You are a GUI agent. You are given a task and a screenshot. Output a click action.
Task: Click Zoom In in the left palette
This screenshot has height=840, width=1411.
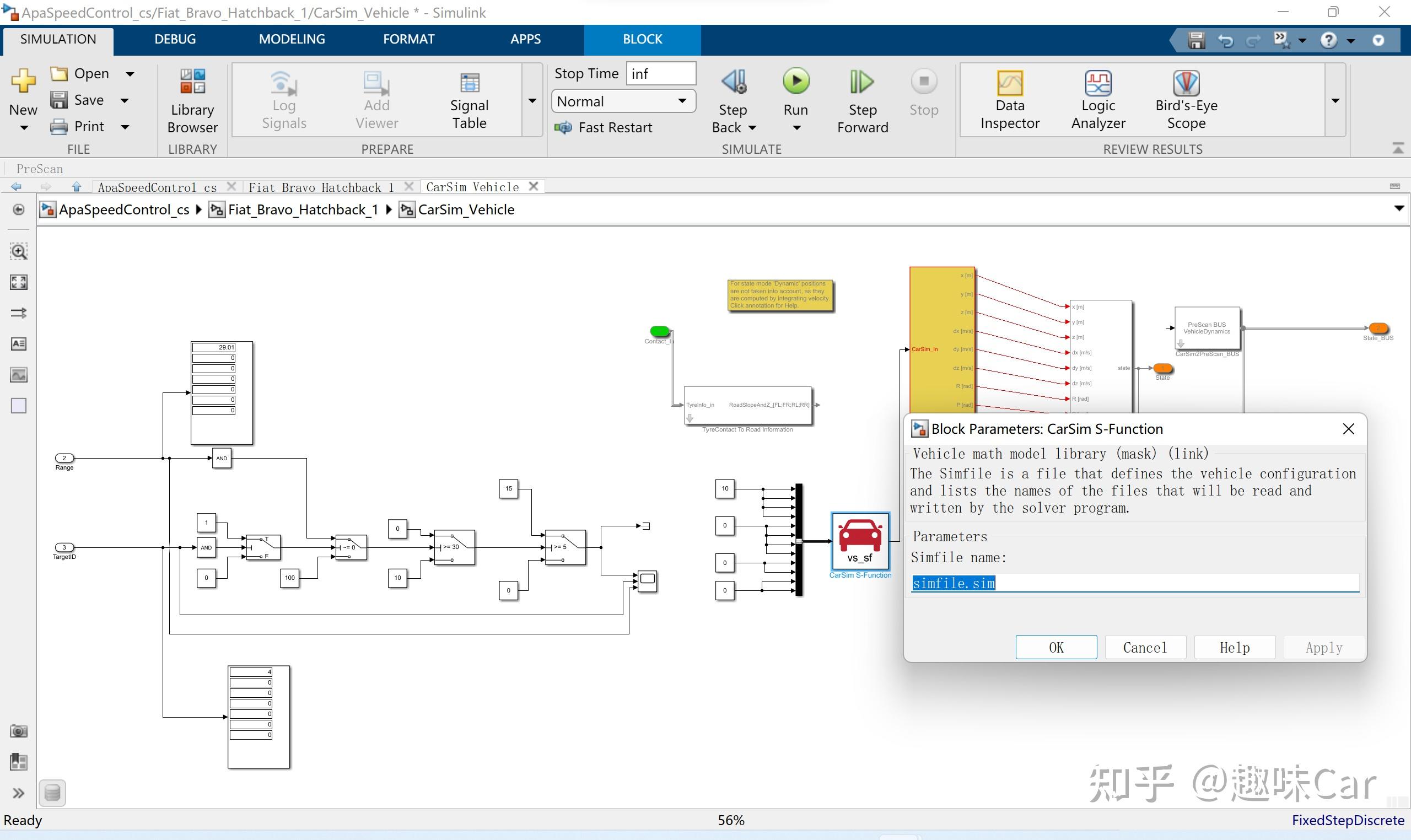tap(19, 251)
